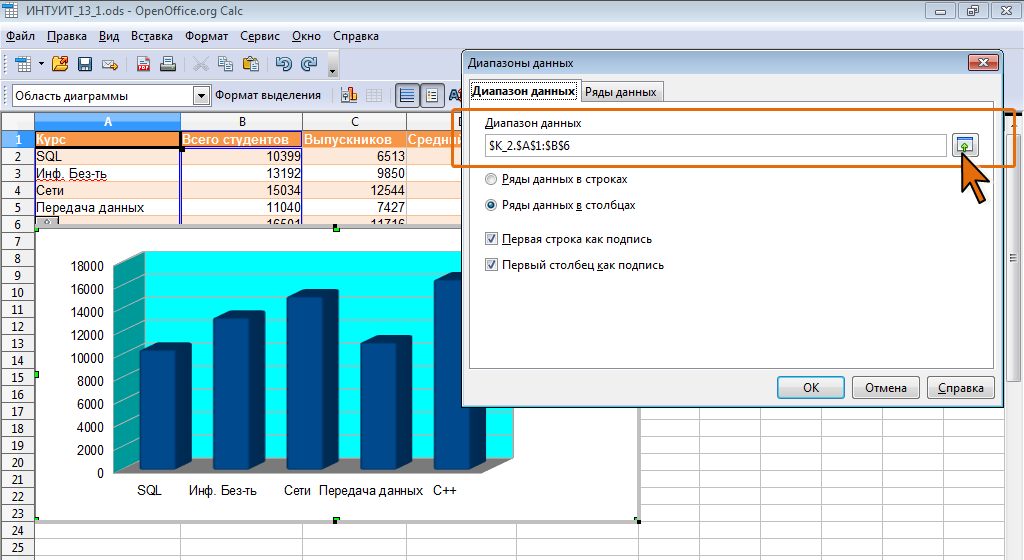This screenshot has width=1024, height=560.
Task: Click column C header
Action: [355, 121]
